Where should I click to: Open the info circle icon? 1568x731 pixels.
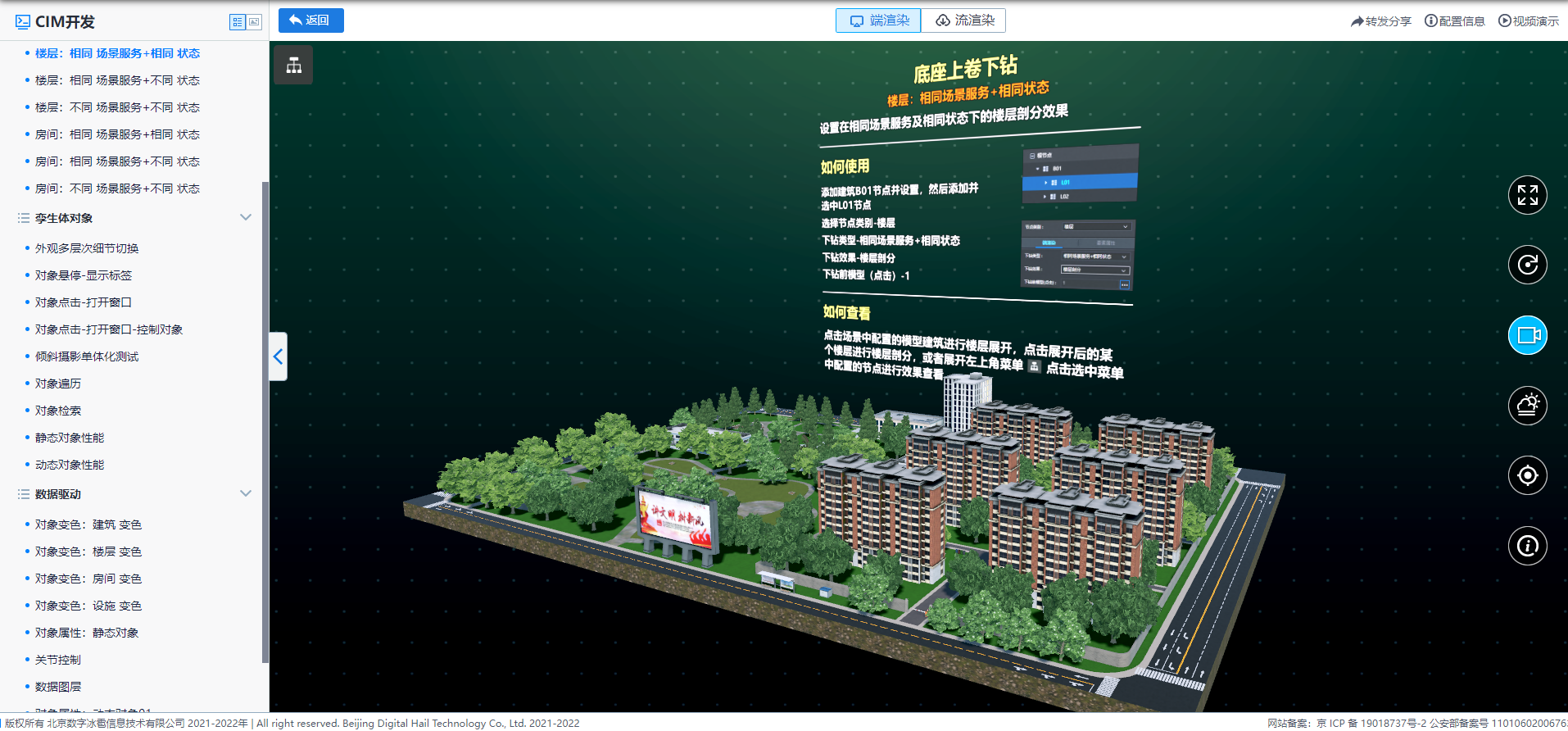tap(1527, 546)
